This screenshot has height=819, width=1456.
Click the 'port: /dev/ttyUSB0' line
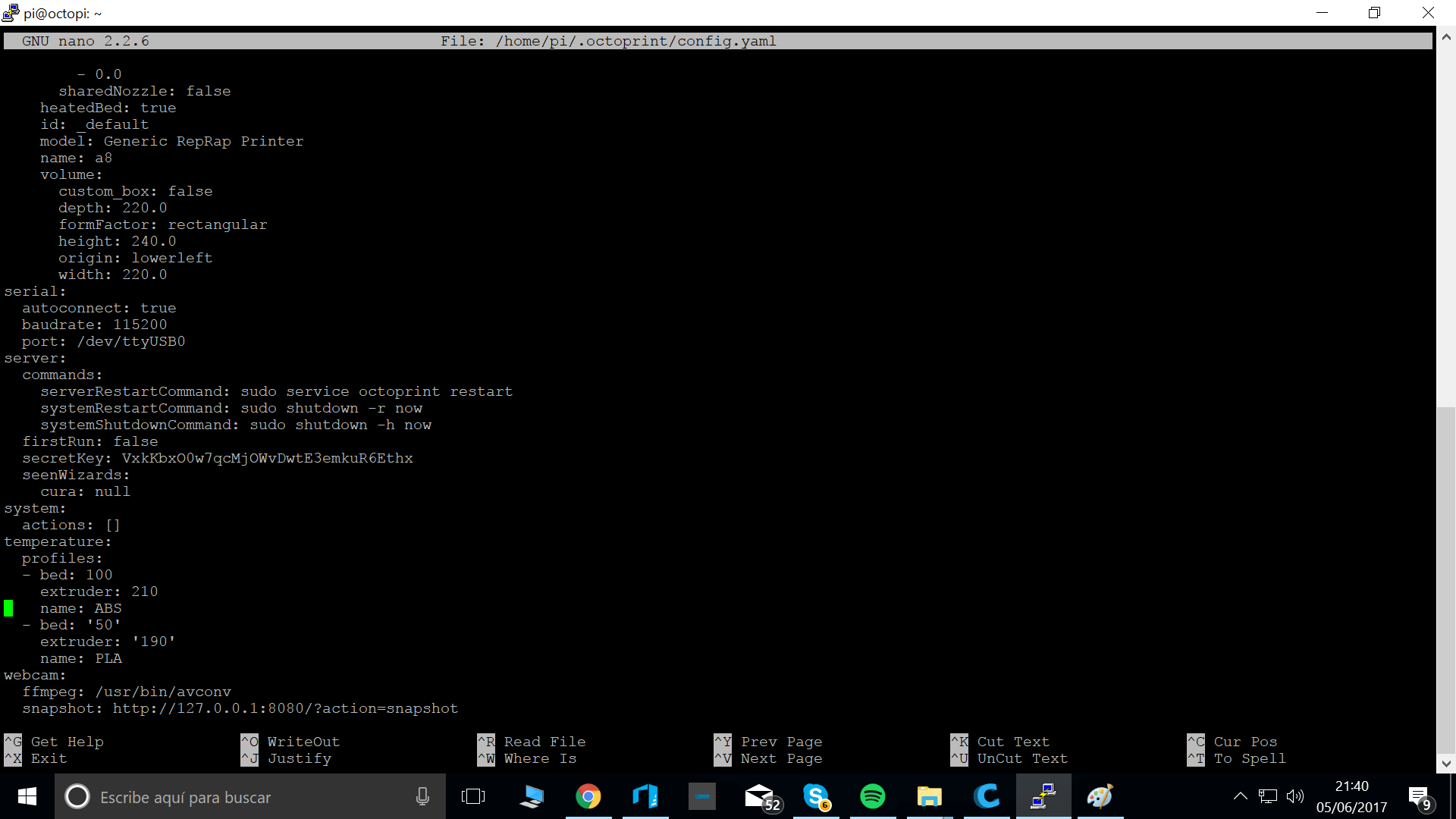pyautogui.click(x=103, y=341)
